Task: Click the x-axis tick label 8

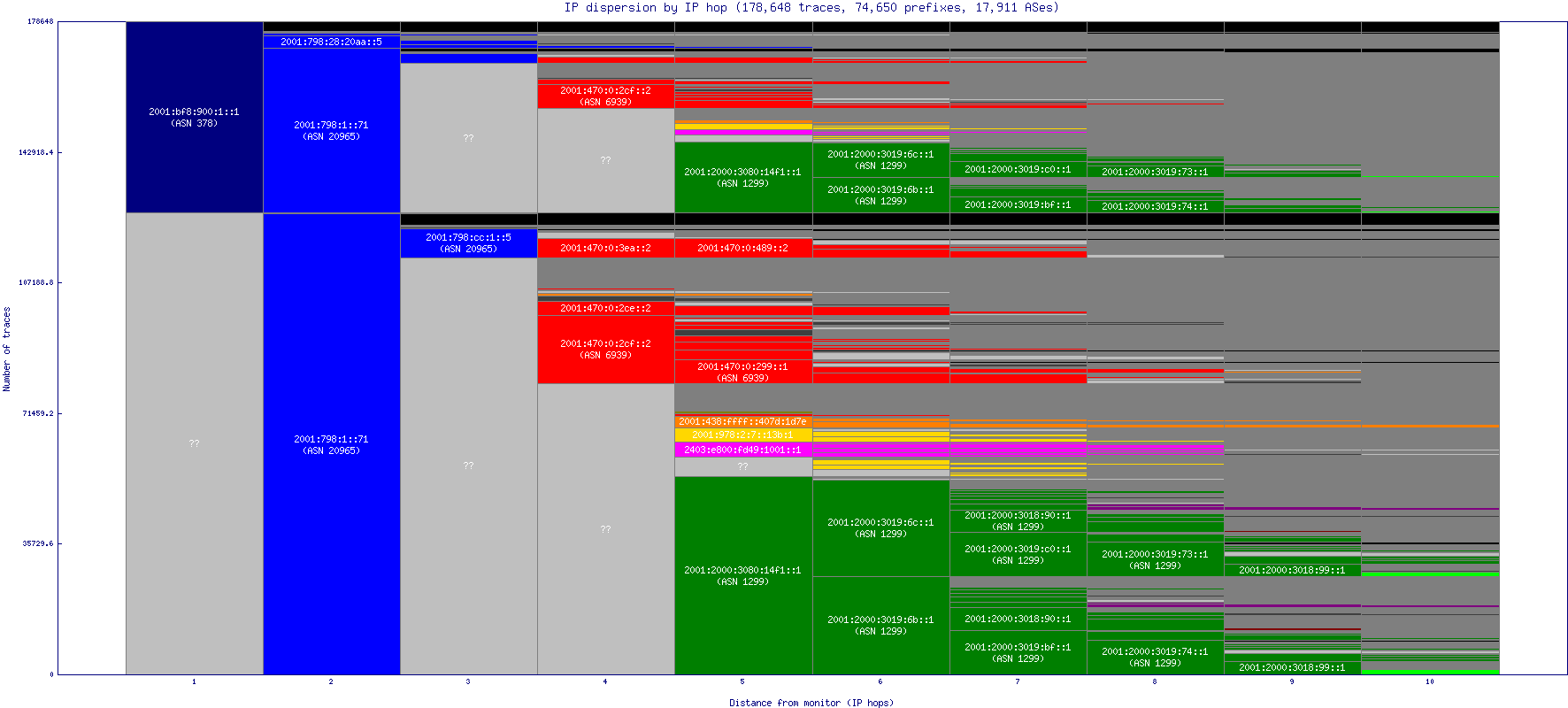Action: (1155, 681)
